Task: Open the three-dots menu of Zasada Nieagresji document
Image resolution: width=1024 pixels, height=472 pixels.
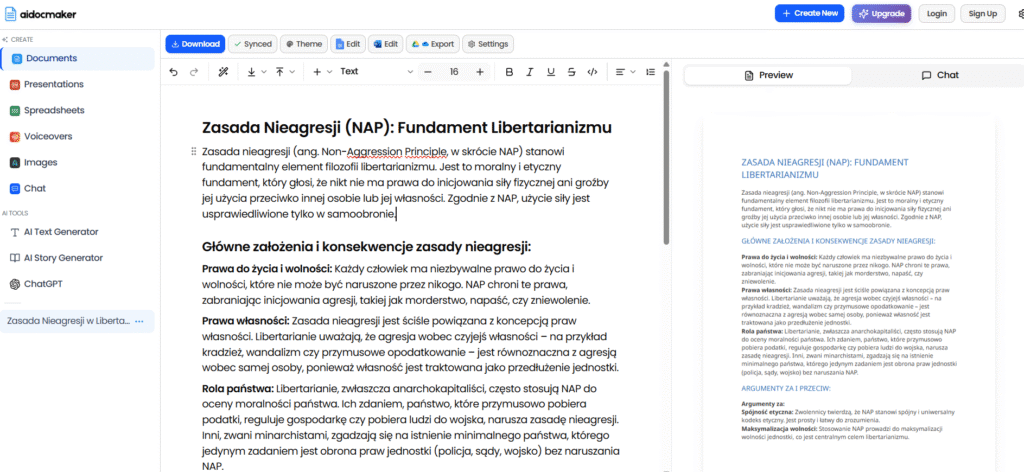Action: click(139, 321)
